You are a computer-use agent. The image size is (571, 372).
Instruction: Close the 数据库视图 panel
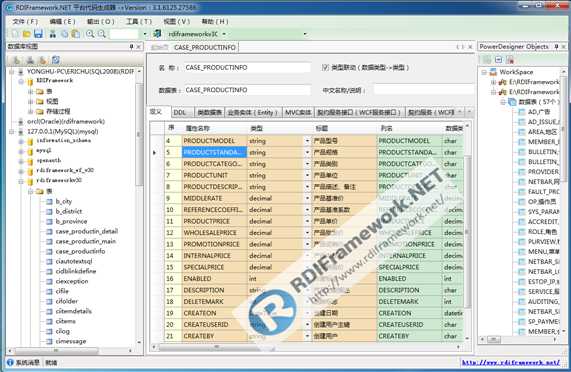click(x=138, y=47)
